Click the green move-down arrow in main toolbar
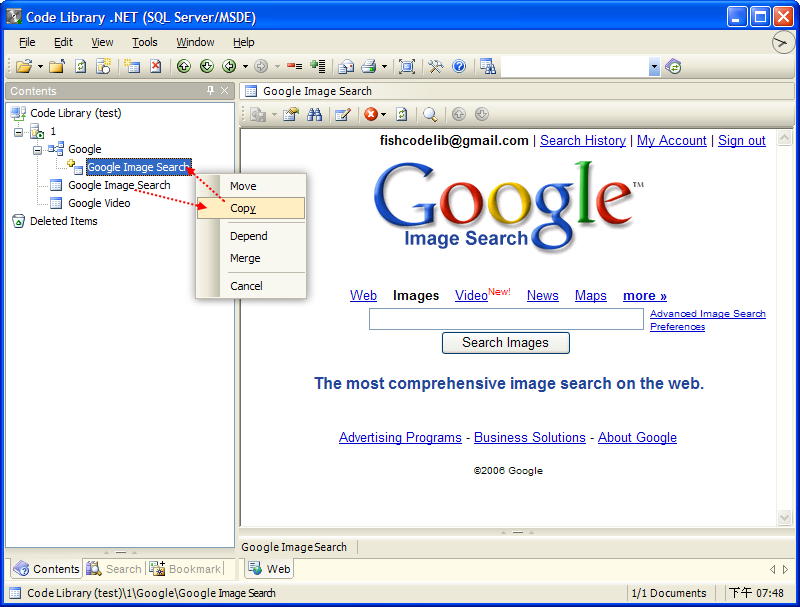Image resolution: width=800 pixels, height=607 pixels. (207, 67)
